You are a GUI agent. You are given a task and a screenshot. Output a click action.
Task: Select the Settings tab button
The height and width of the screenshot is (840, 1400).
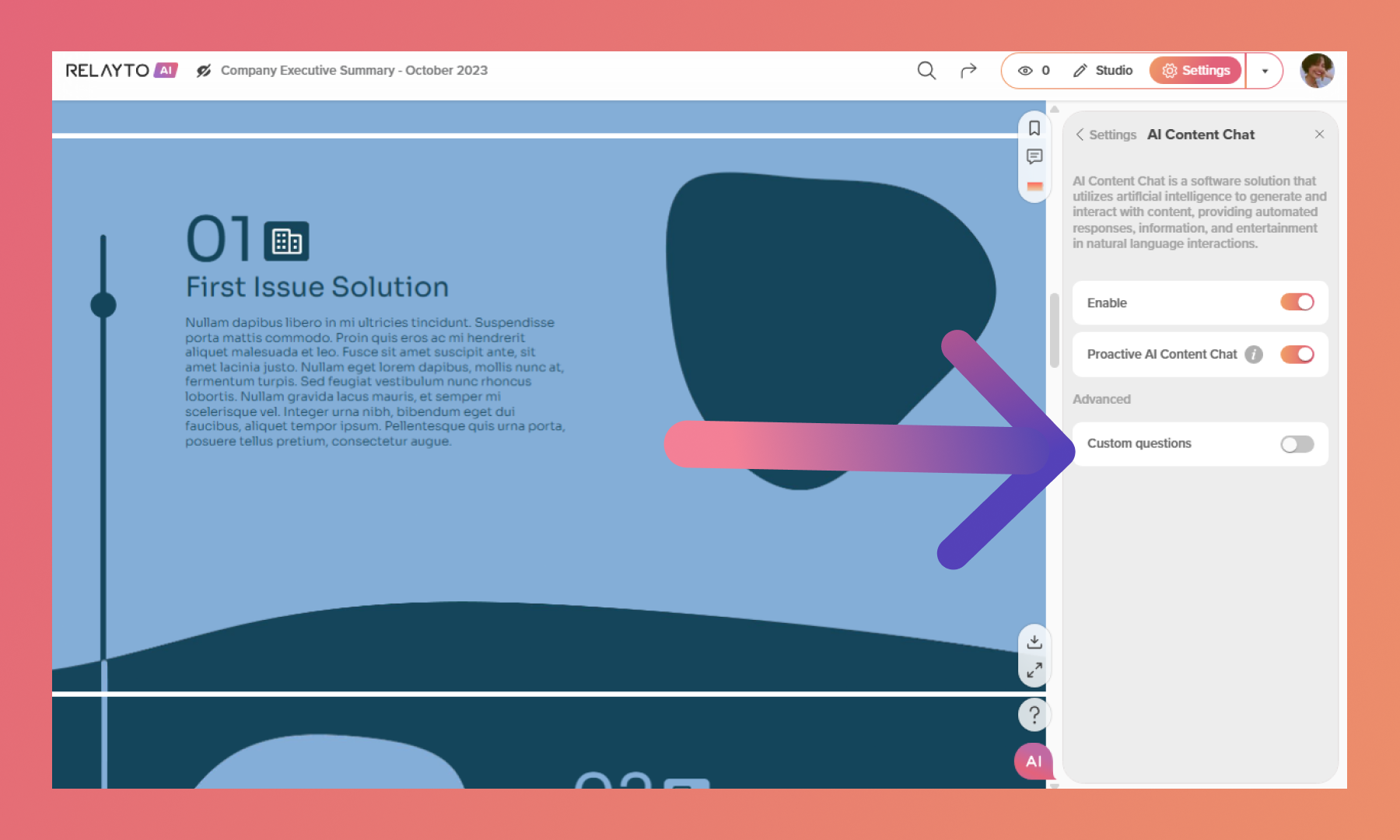point(1195,71)
